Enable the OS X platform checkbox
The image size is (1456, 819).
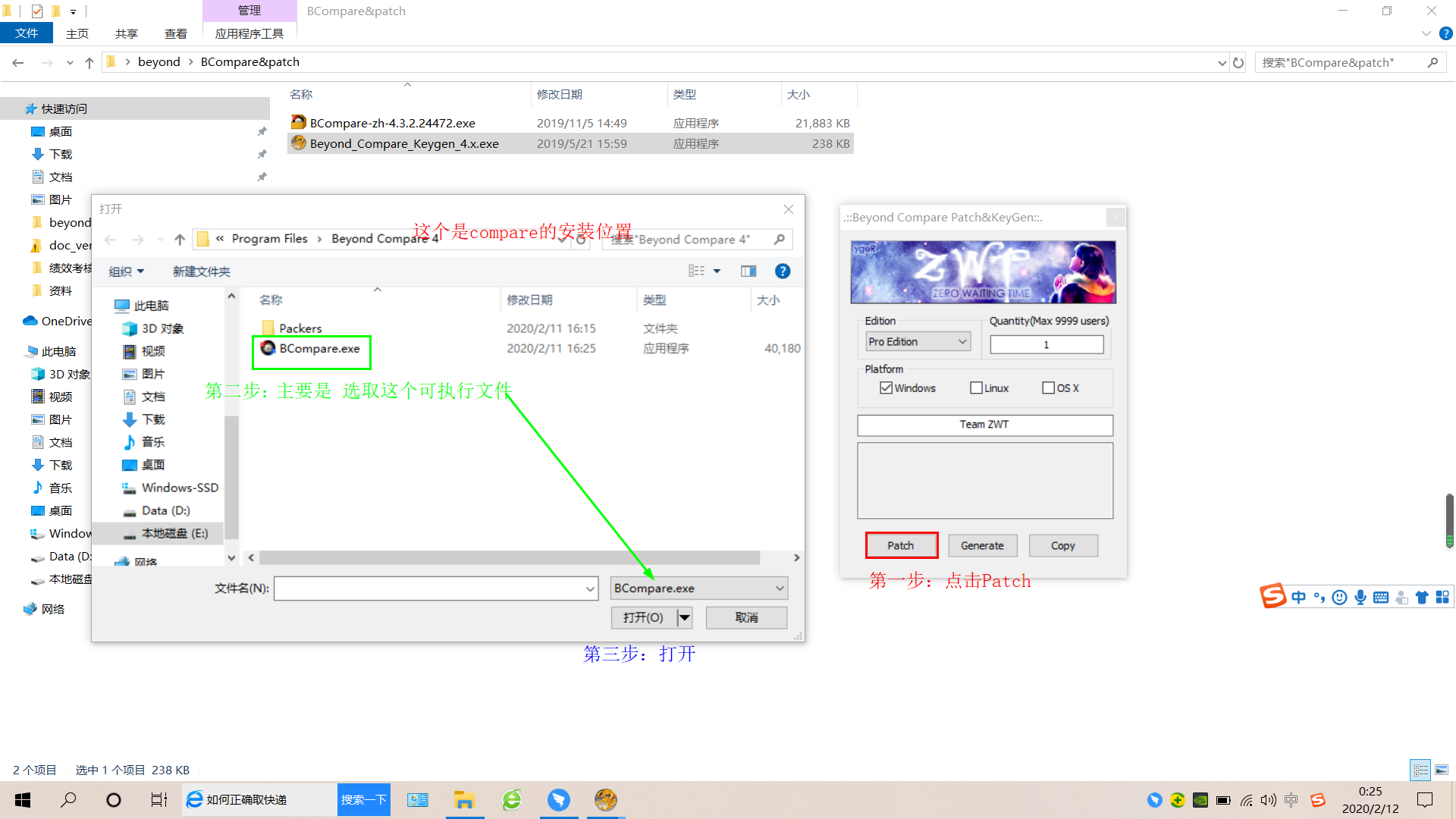click(1048, 388)
